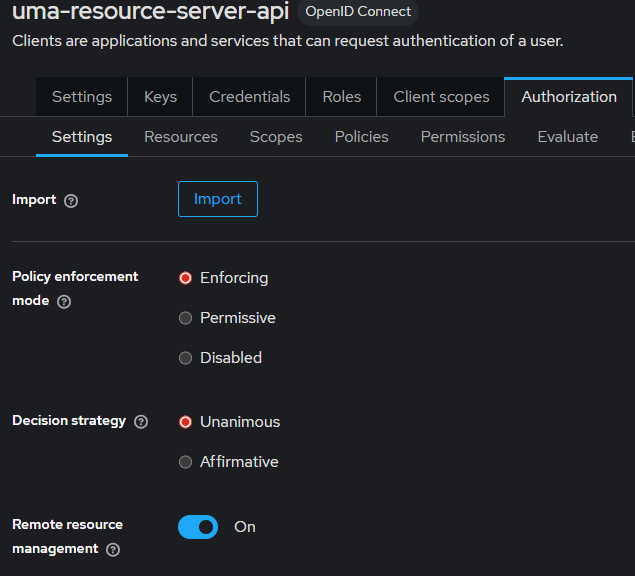Screen dimensions: 635x576
Task: Click help icon next to Import label
Action: (71, 200)
